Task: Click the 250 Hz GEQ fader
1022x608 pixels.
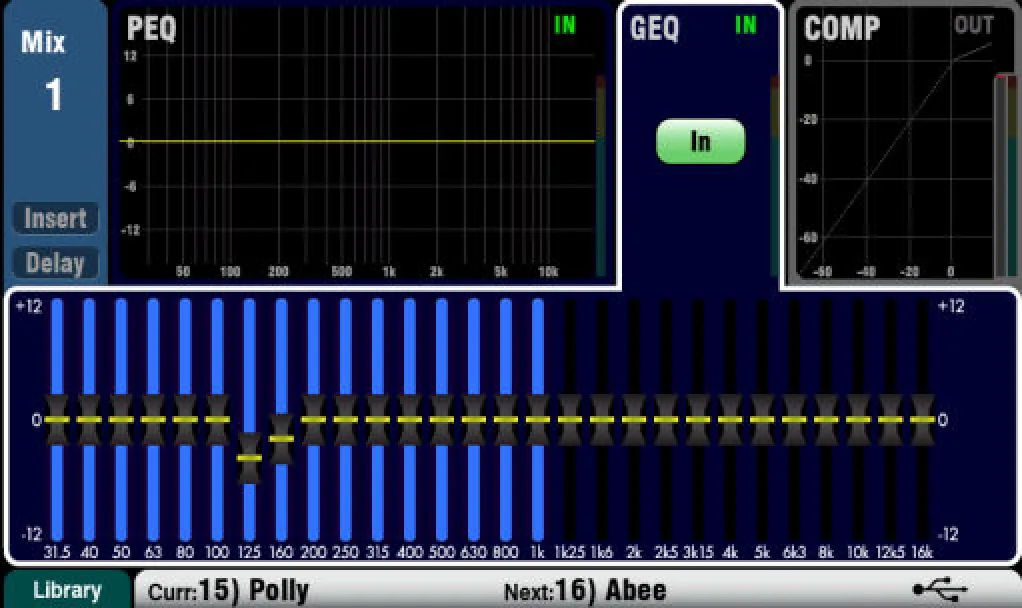Action: 345,420
